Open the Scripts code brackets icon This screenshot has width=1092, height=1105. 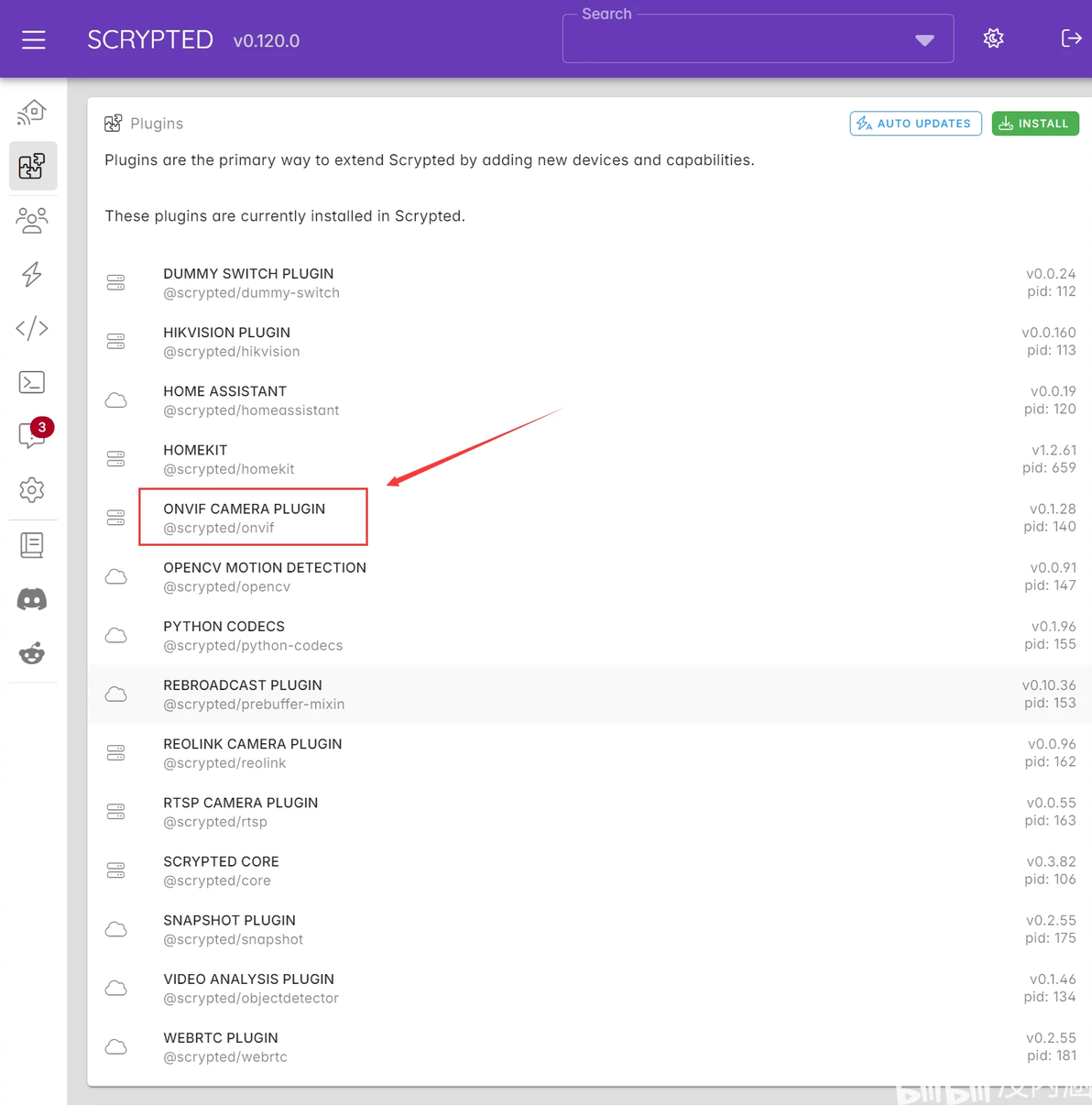coord(32,328)
